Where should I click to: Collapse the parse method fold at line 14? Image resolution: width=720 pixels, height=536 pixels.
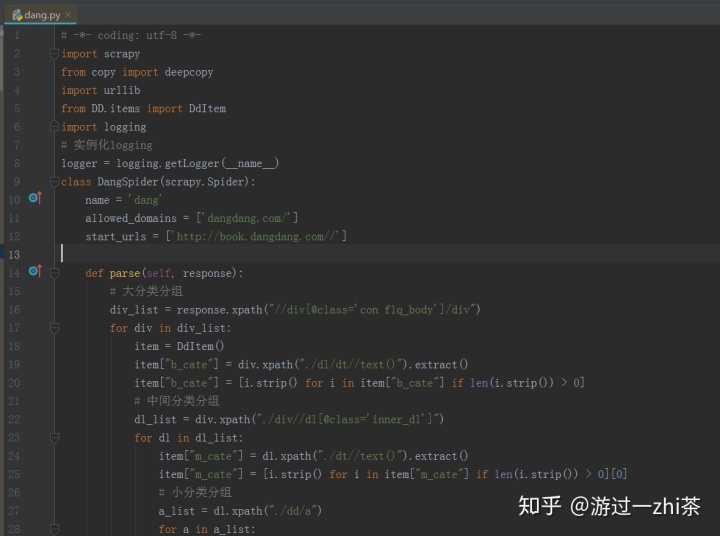click(54, 273)
